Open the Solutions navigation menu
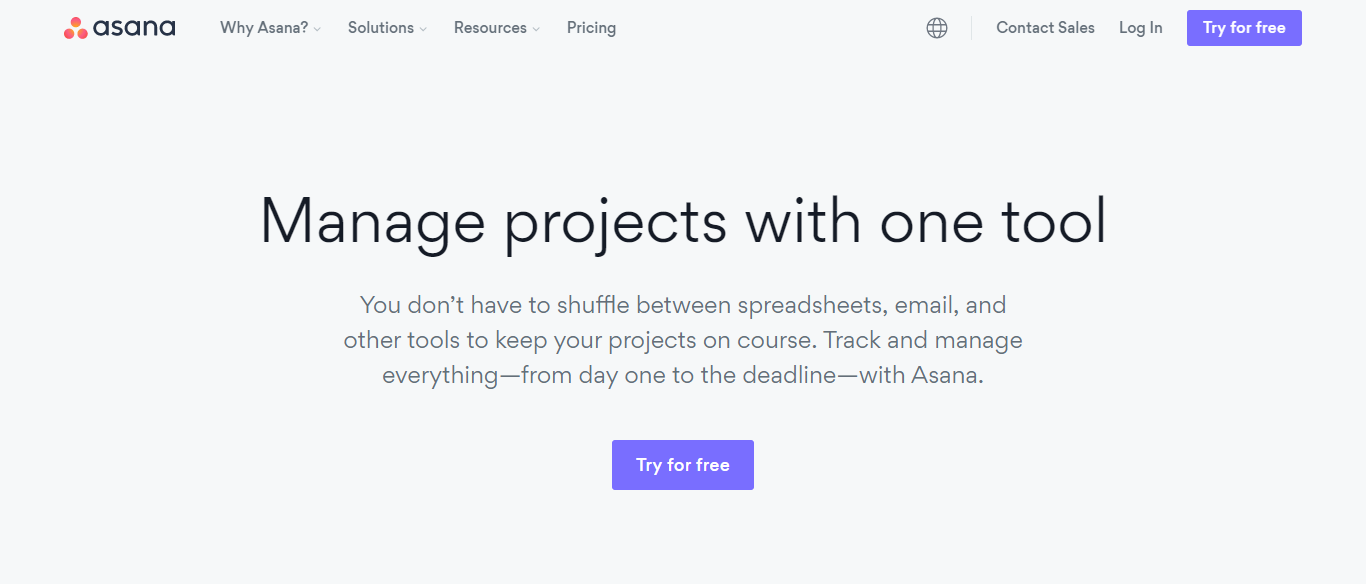The height and width of the screenshot is (584, 1366). click(380, 27)
